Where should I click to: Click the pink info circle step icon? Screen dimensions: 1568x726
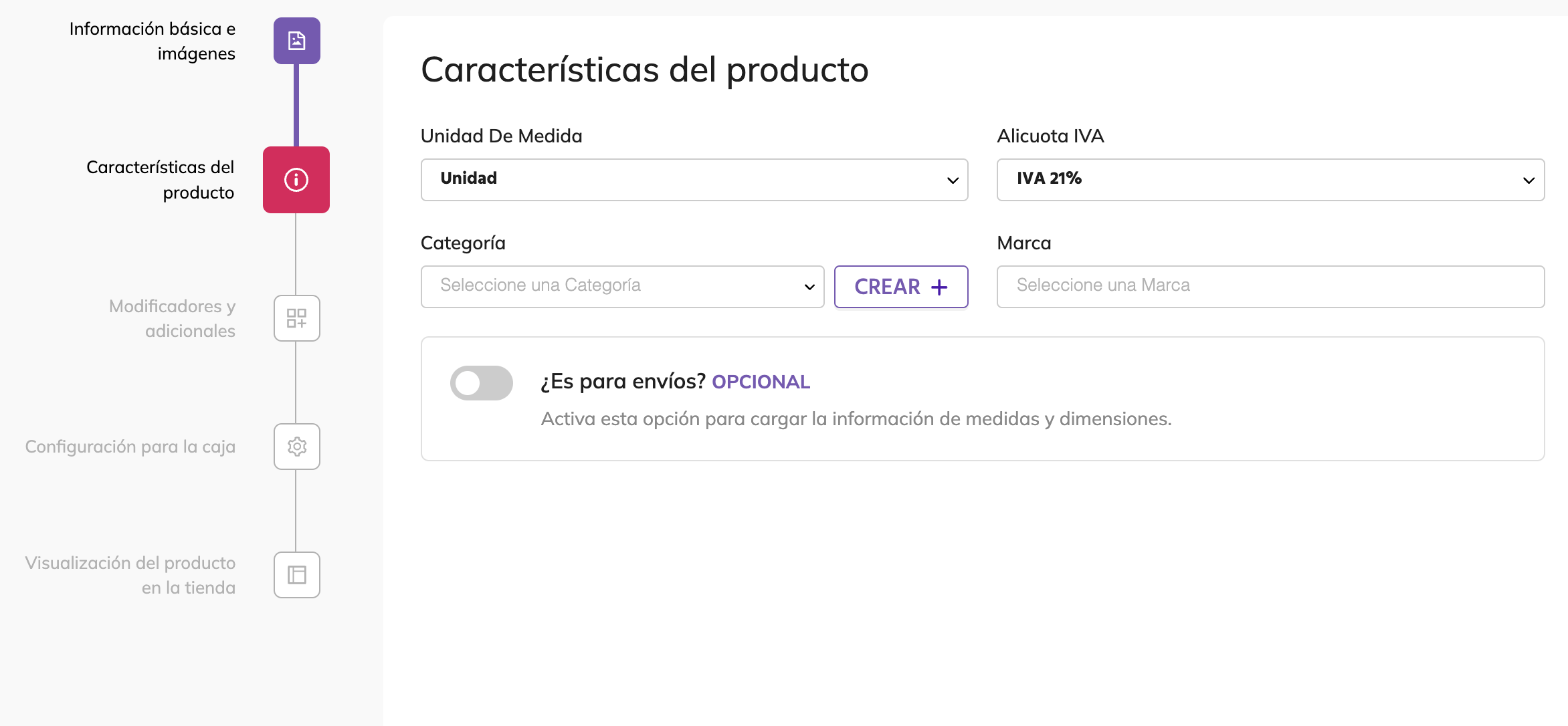(x=296, y=180)
